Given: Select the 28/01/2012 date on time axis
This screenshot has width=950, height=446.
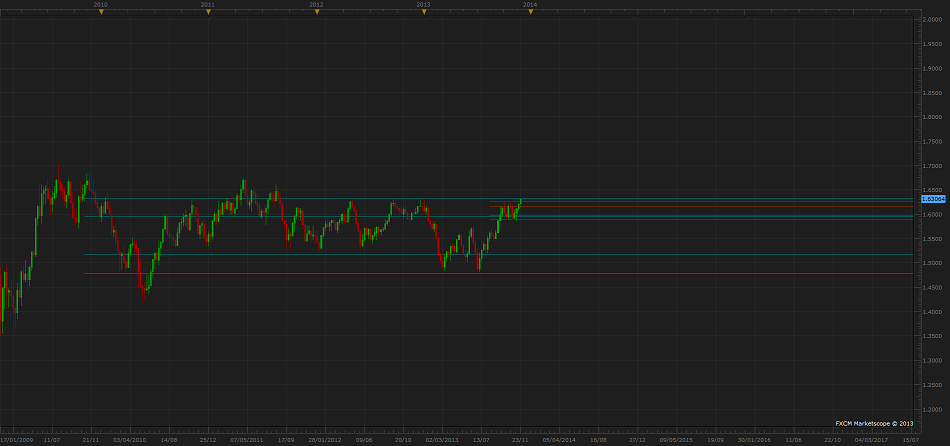Looking at the screenshot, I should (325, 439).
